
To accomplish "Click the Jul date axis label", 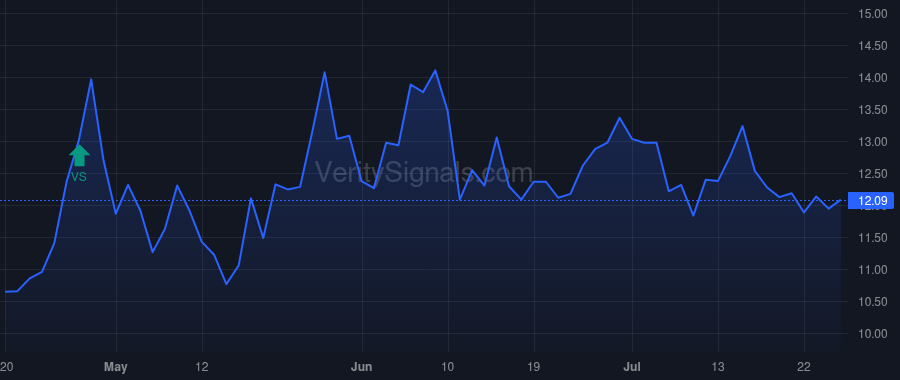I will click(632, 367).
